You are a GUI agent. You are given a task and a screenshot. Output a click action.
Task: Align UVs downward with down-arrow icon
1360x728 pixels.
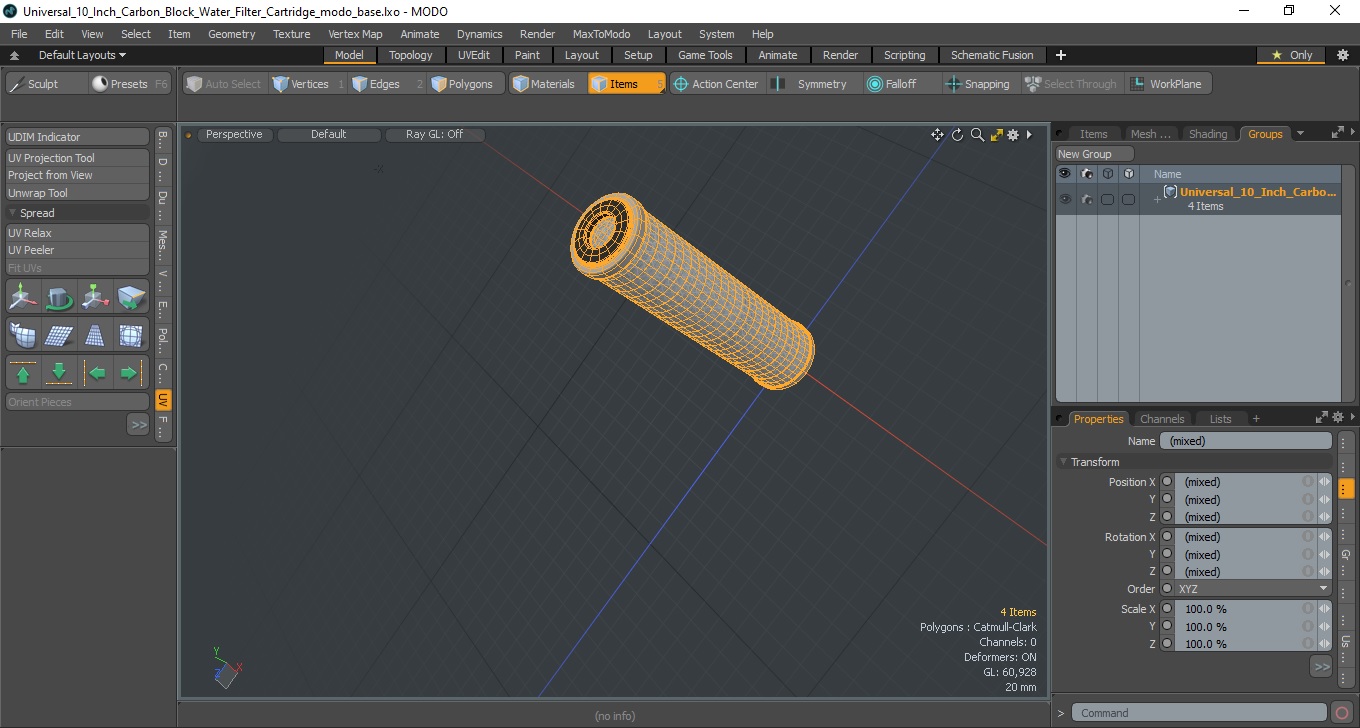coord(59,373)
